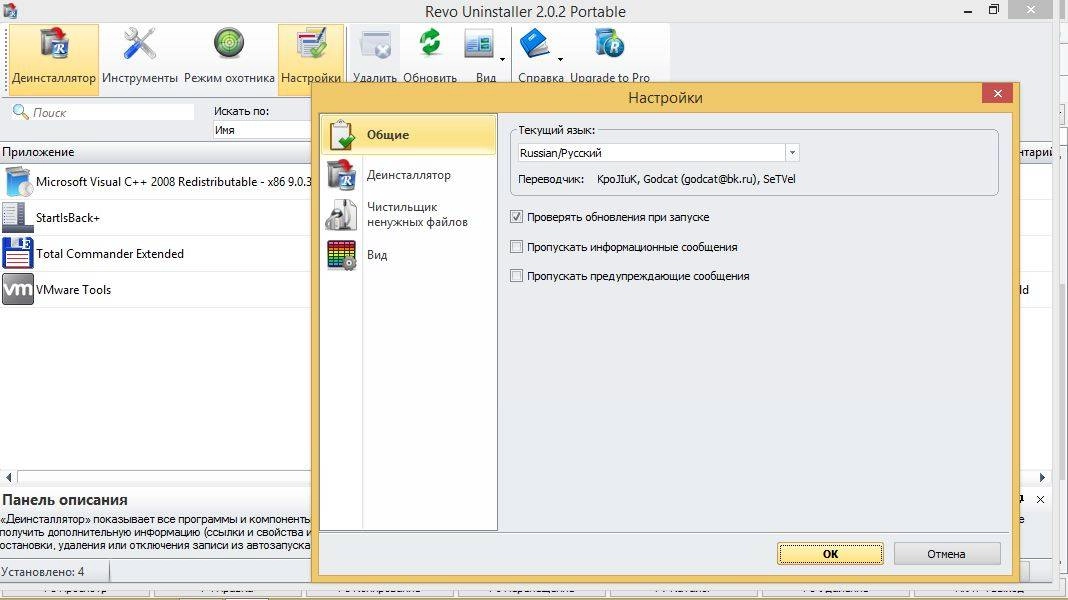1068x600 pixels.
Task: Click the Revo Uninstaller title bar icon
Action: click(10, 10)
